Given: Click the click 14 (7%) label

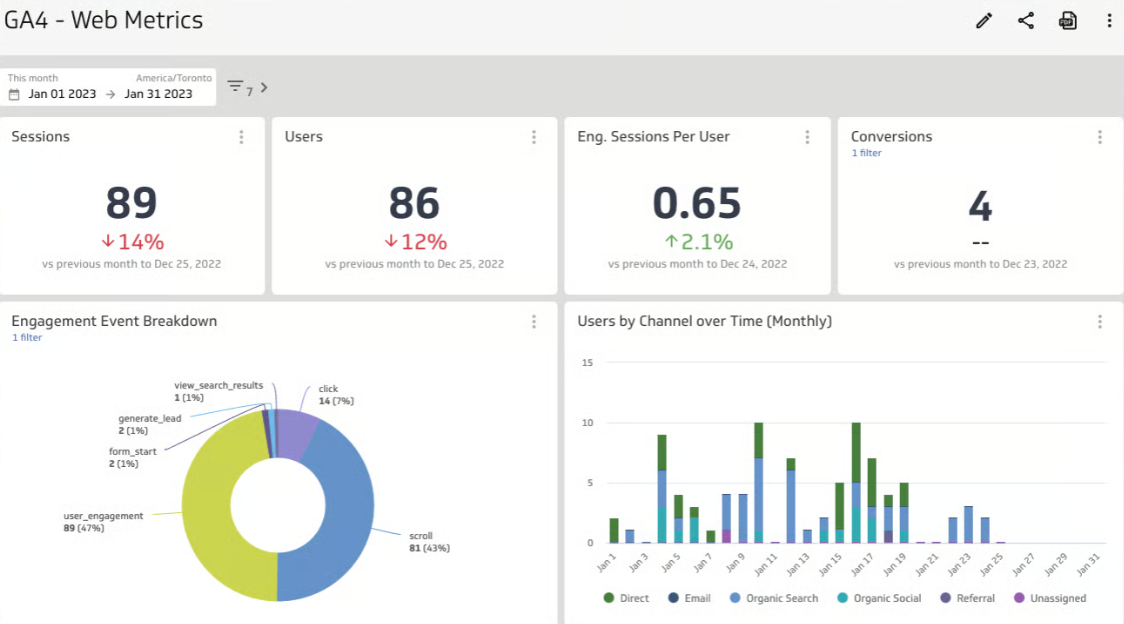Looking at the screenshot, I should (335, 394).
